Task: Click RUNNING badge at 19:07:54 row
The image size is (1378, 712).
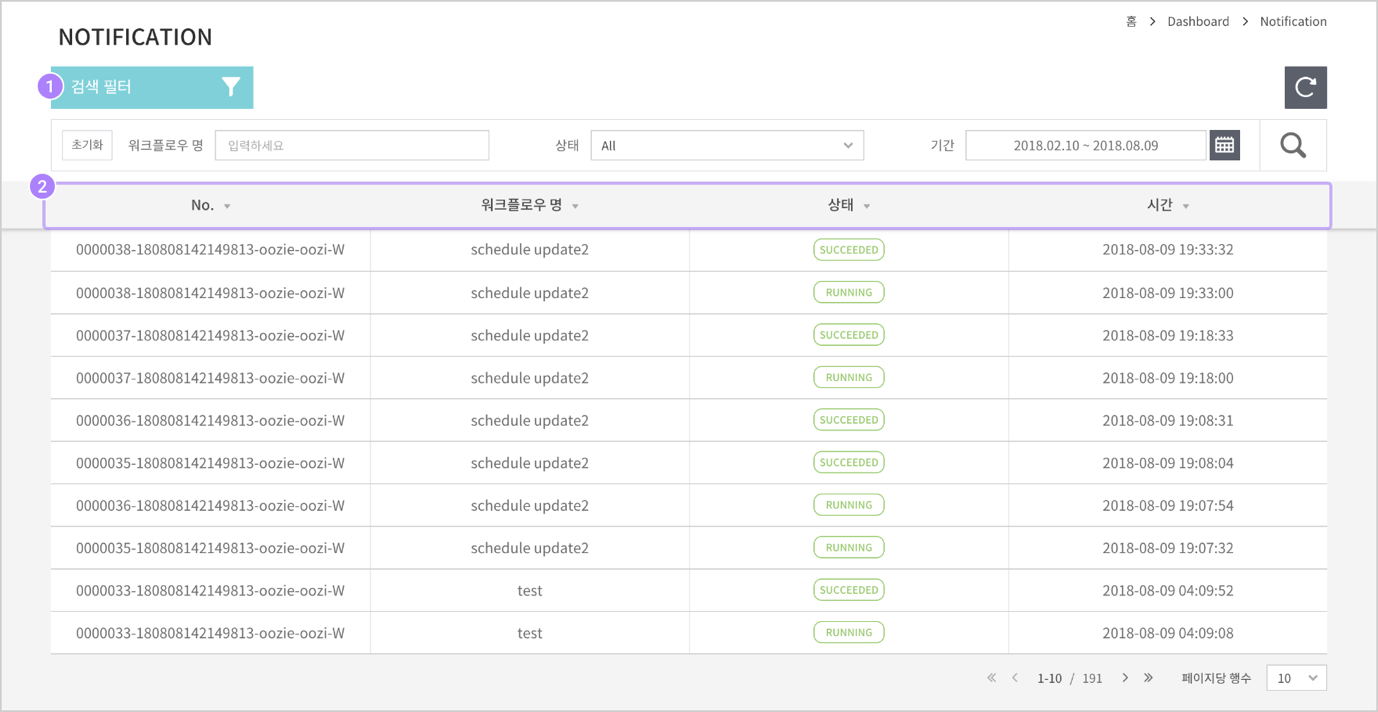Action: click(x=849, y=505)
